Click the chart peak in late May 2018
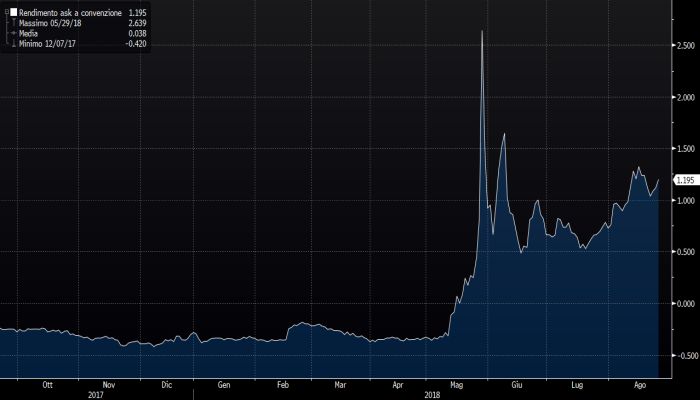Screen dimensions: 700x400 pos(482,32)
